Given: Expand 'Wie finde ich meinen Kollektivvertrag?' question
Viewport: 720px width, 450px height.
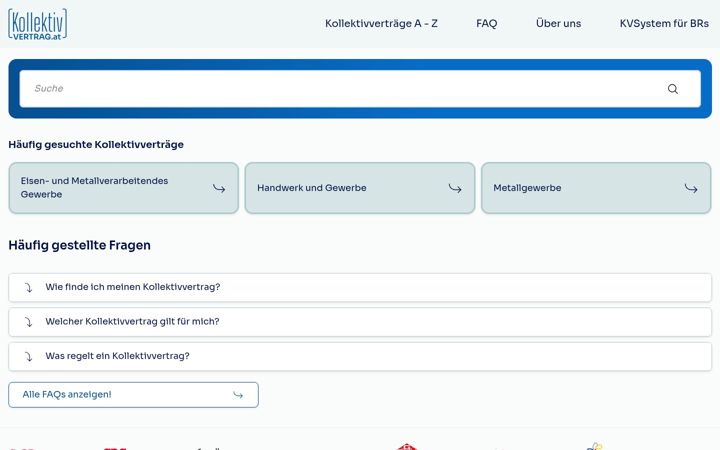Looking at the screenshot, I should click(x=360, y=287).
